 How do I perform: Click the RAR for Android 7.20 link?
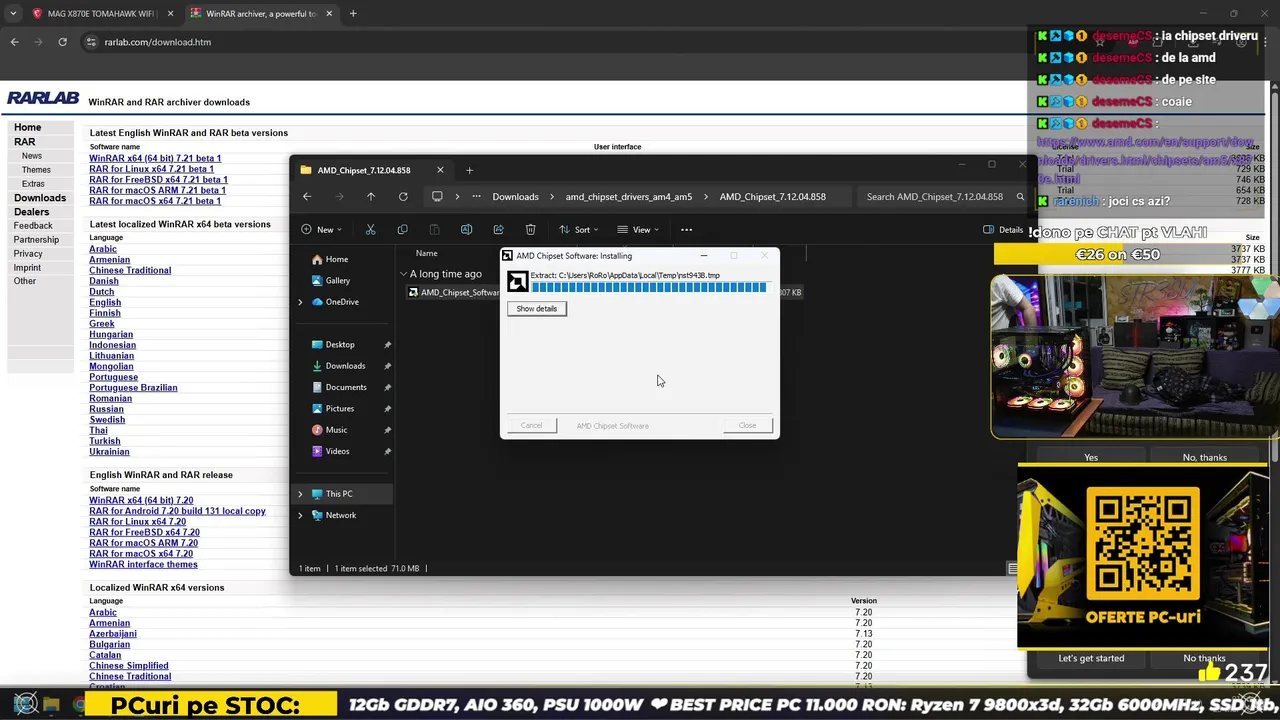tap(178, 511)
